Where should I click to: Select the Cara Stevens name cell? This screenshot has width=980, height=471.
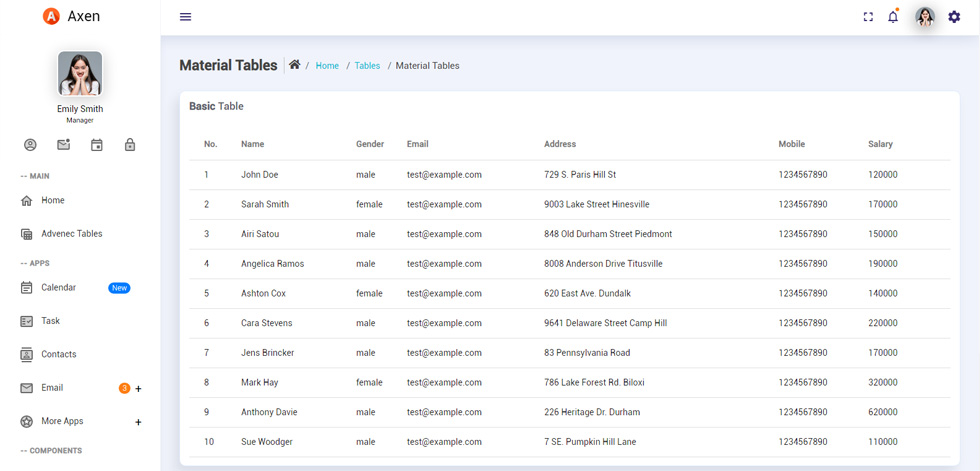266,323
